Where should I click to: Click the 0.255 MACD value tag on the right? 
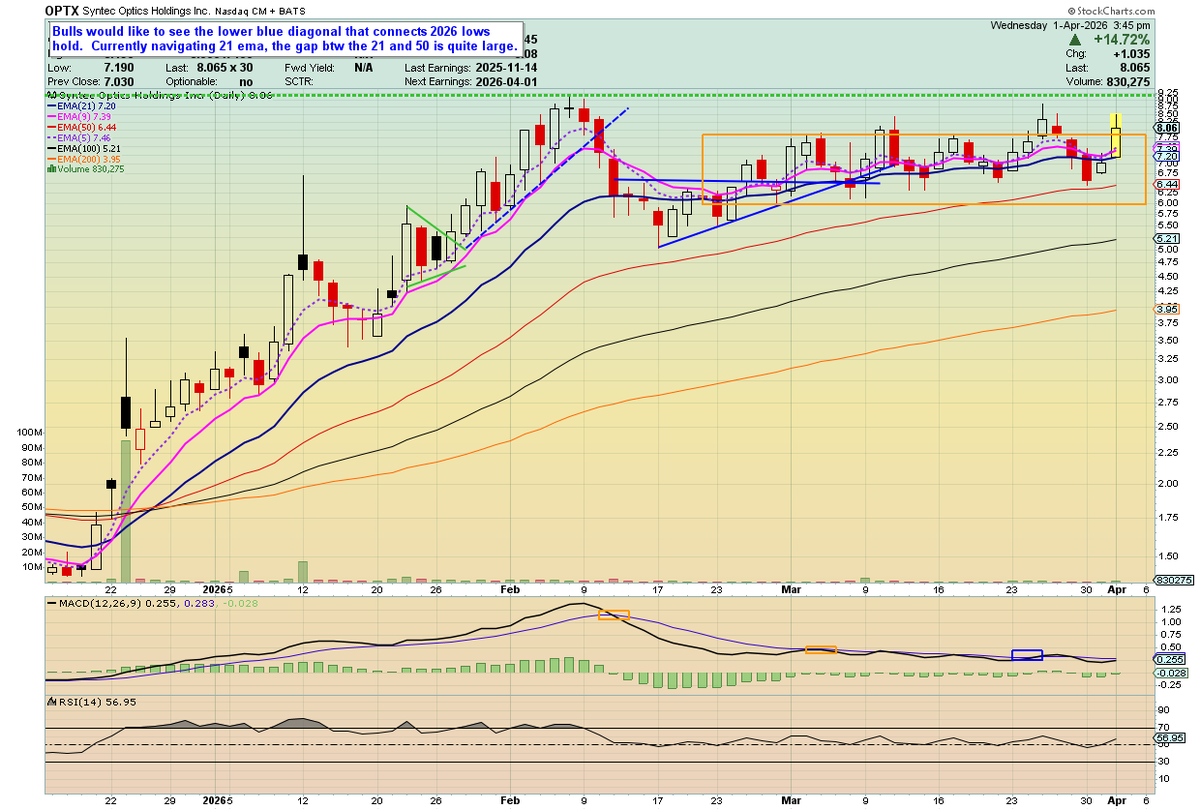coord(1169,660)
